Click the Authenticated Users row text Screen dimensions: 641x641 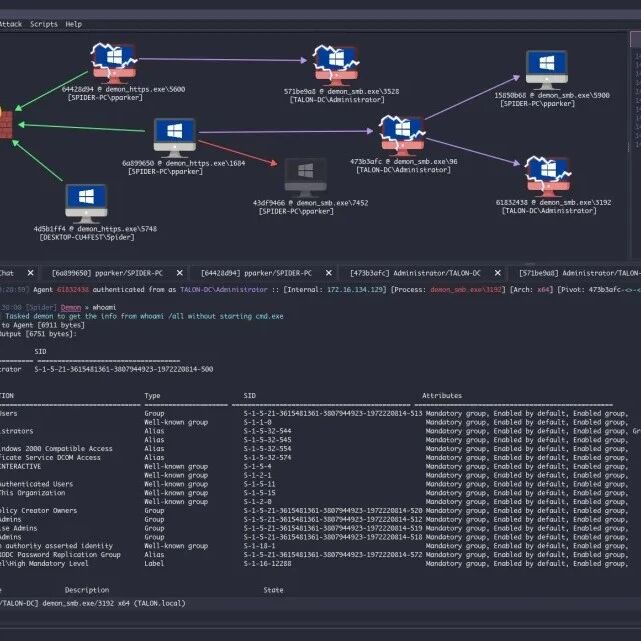point(37,484)
